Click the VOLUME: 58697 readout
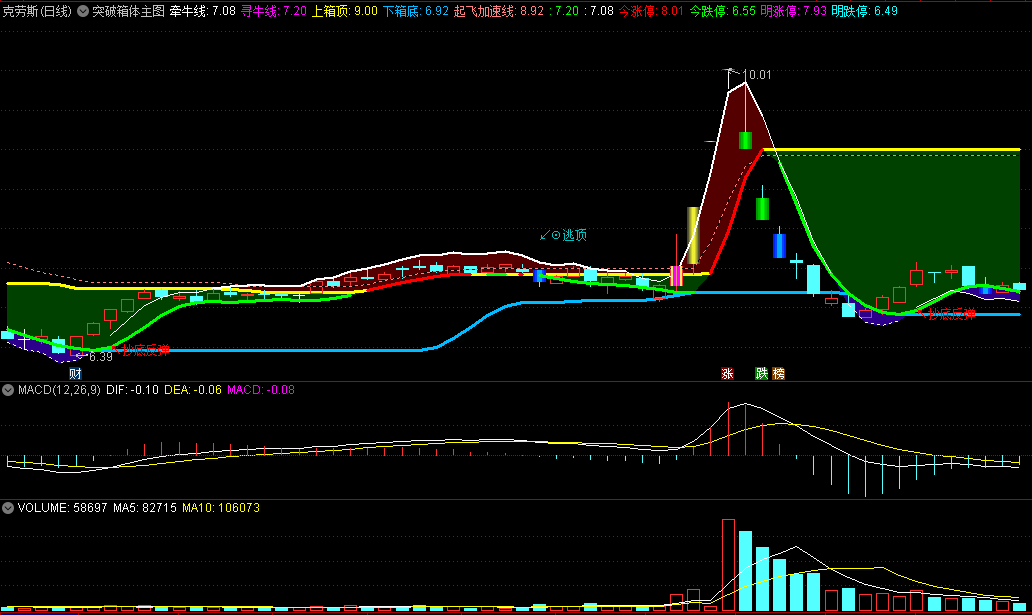The width and height of the screenshot is (1032, 615). tap(63, 508)
